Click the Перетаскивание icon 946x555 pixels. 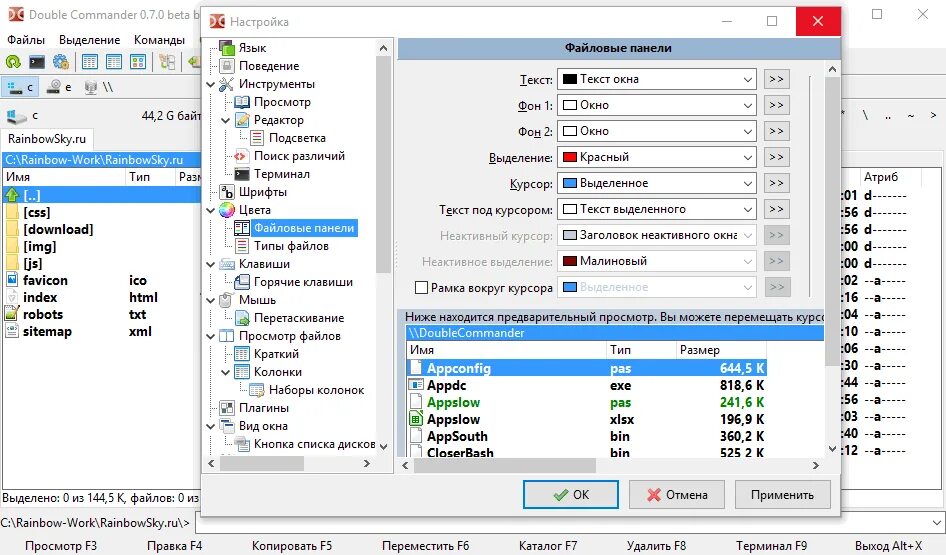242,318
